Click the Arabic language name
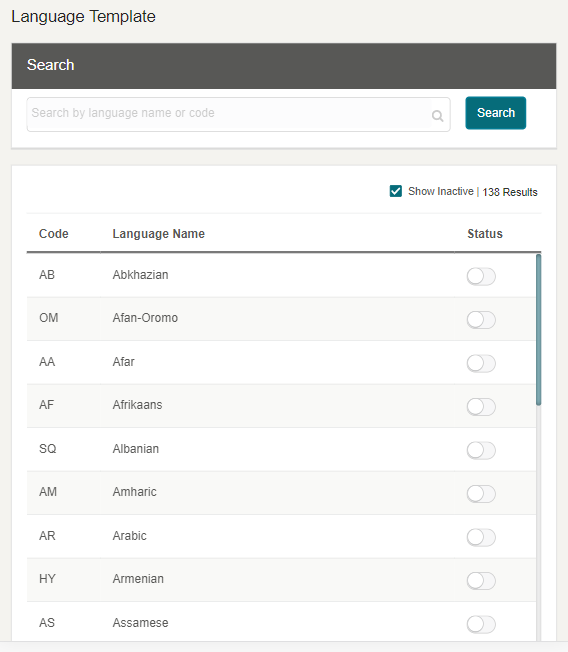 (x=129, y=536)
